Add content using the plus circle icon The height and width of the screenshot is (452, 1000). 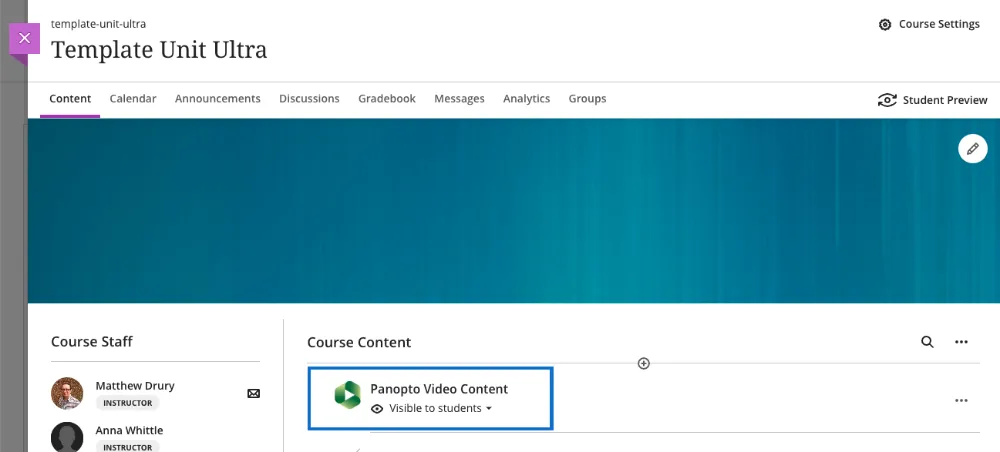(x=643, y=363)
